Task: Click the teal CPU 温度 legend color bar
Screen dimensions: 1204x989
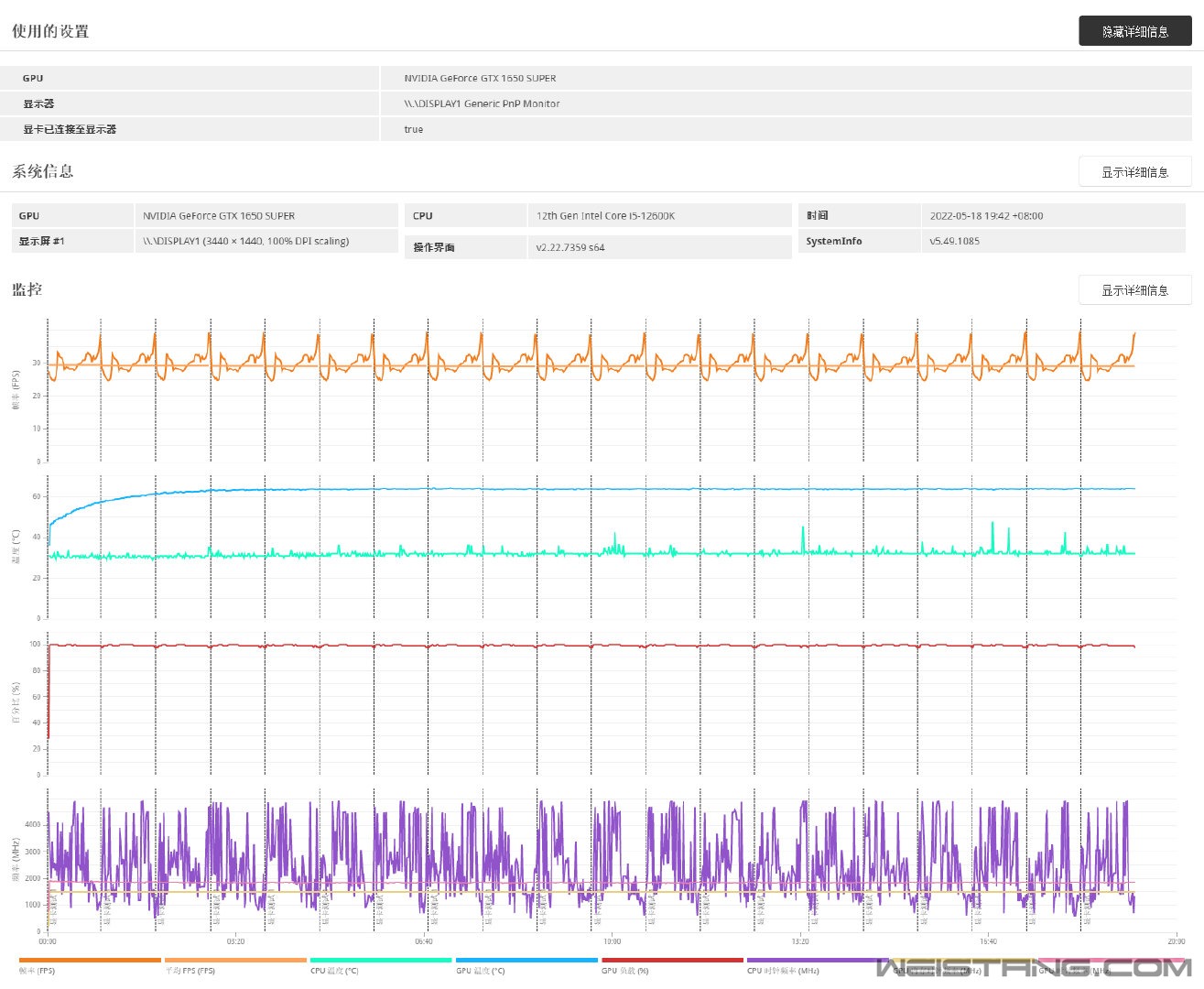Action: [x=381, y=961]
